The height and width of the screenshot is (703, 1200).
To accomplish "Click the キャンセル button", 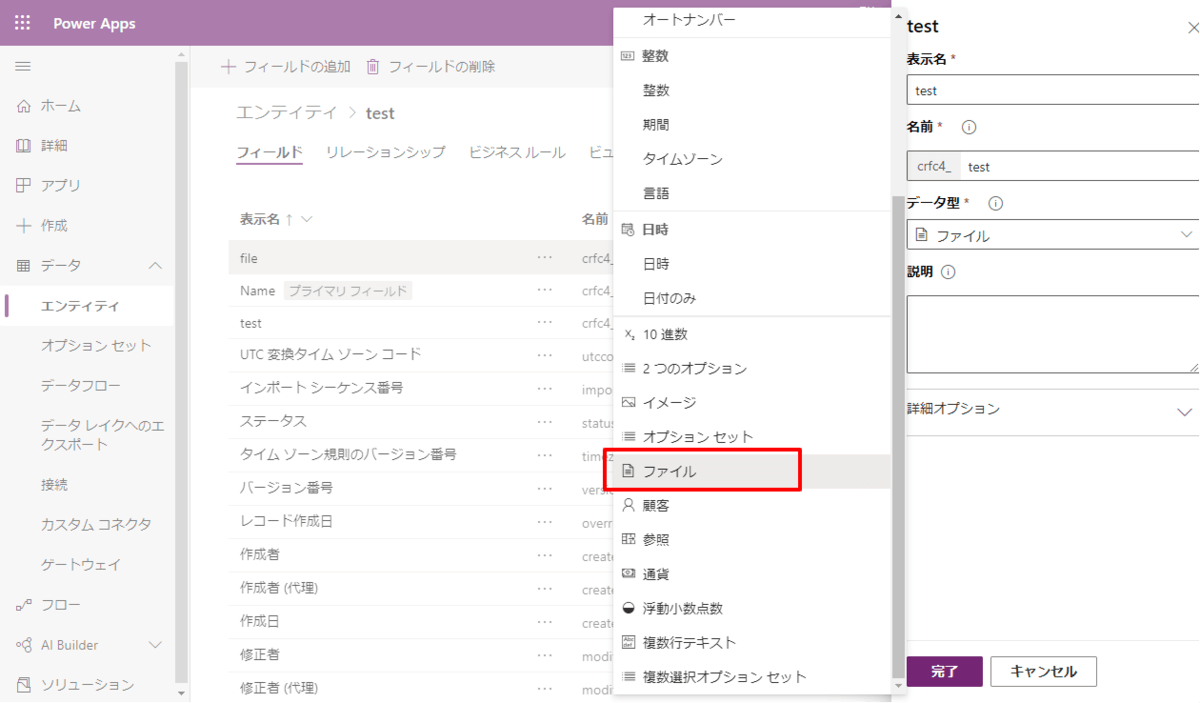I will point(1044,671).
